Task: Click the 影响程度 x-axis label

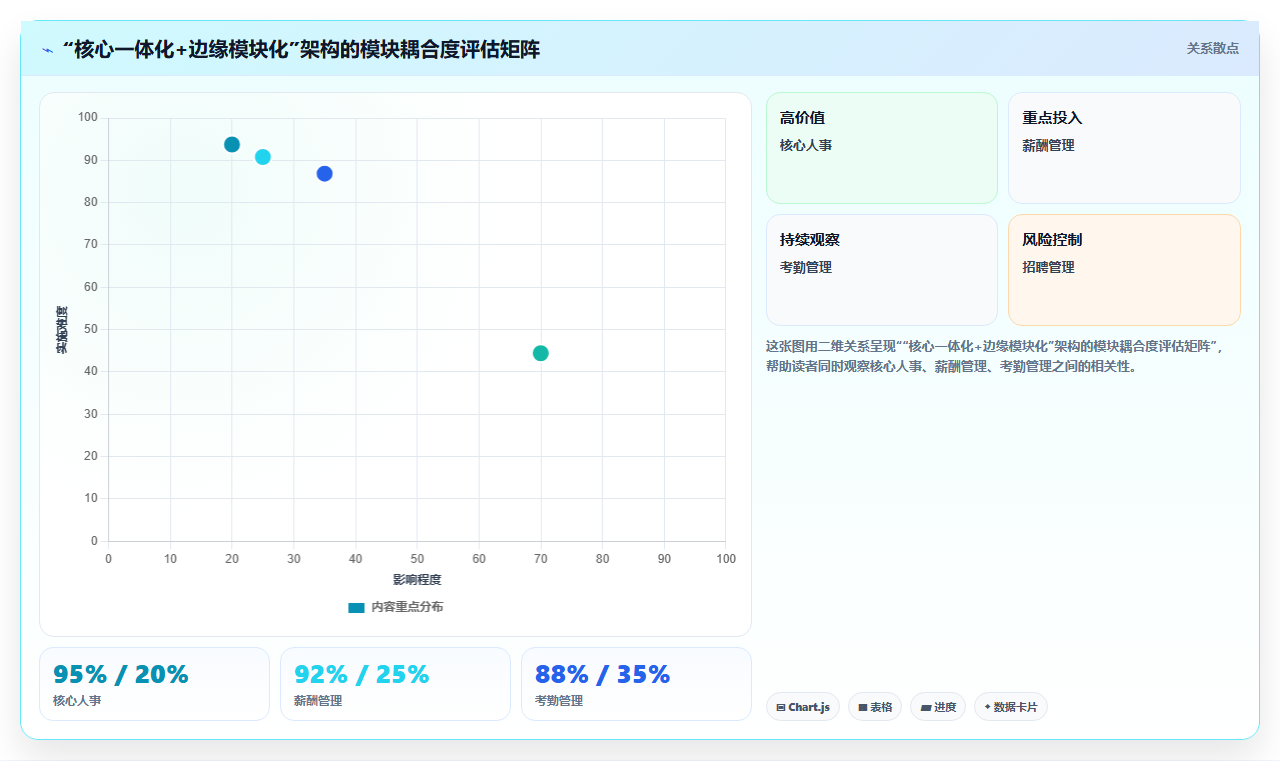Action: (x=417, y=579)
